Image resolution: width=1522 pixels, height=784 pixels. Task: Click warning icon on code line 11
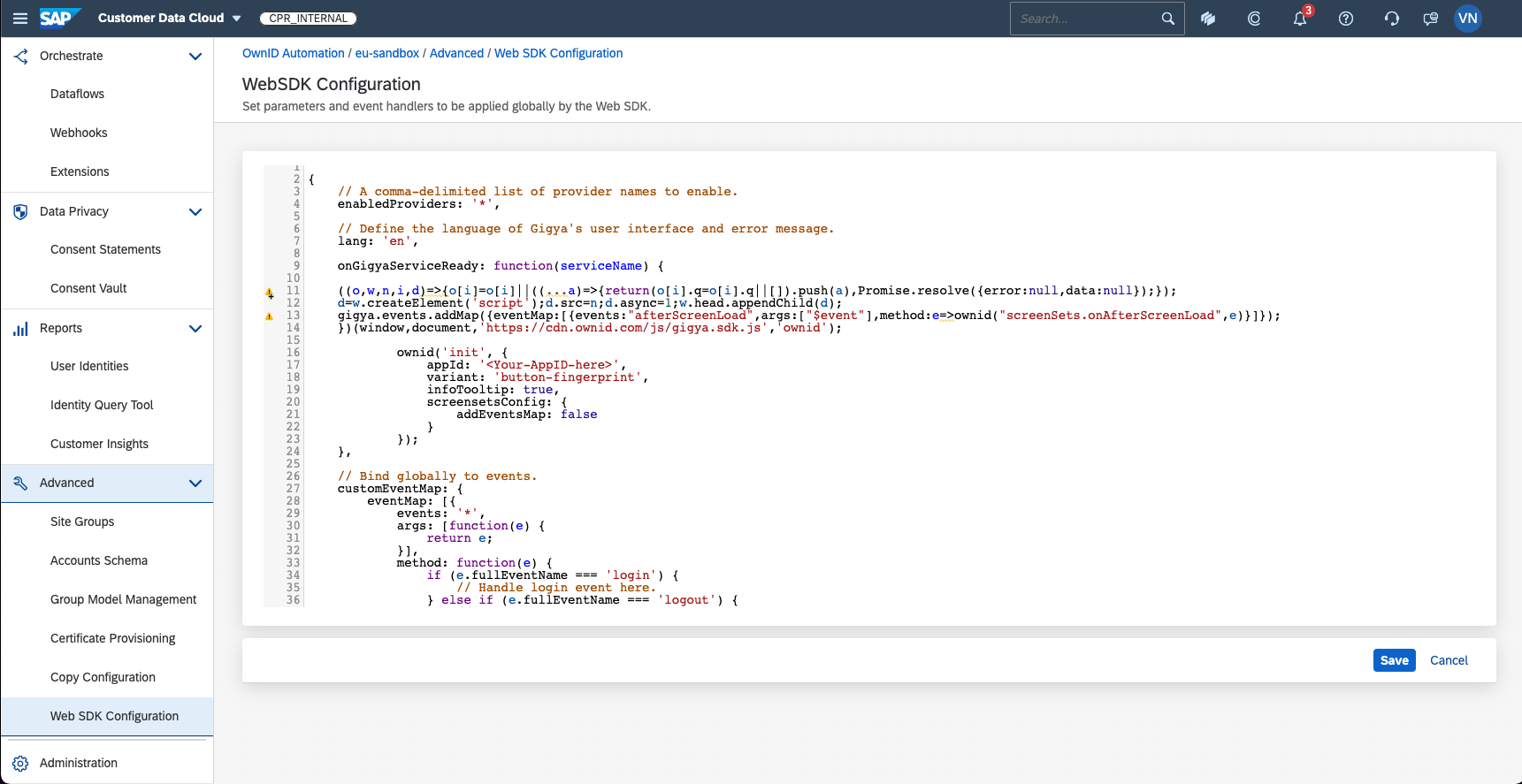point(270,293)
